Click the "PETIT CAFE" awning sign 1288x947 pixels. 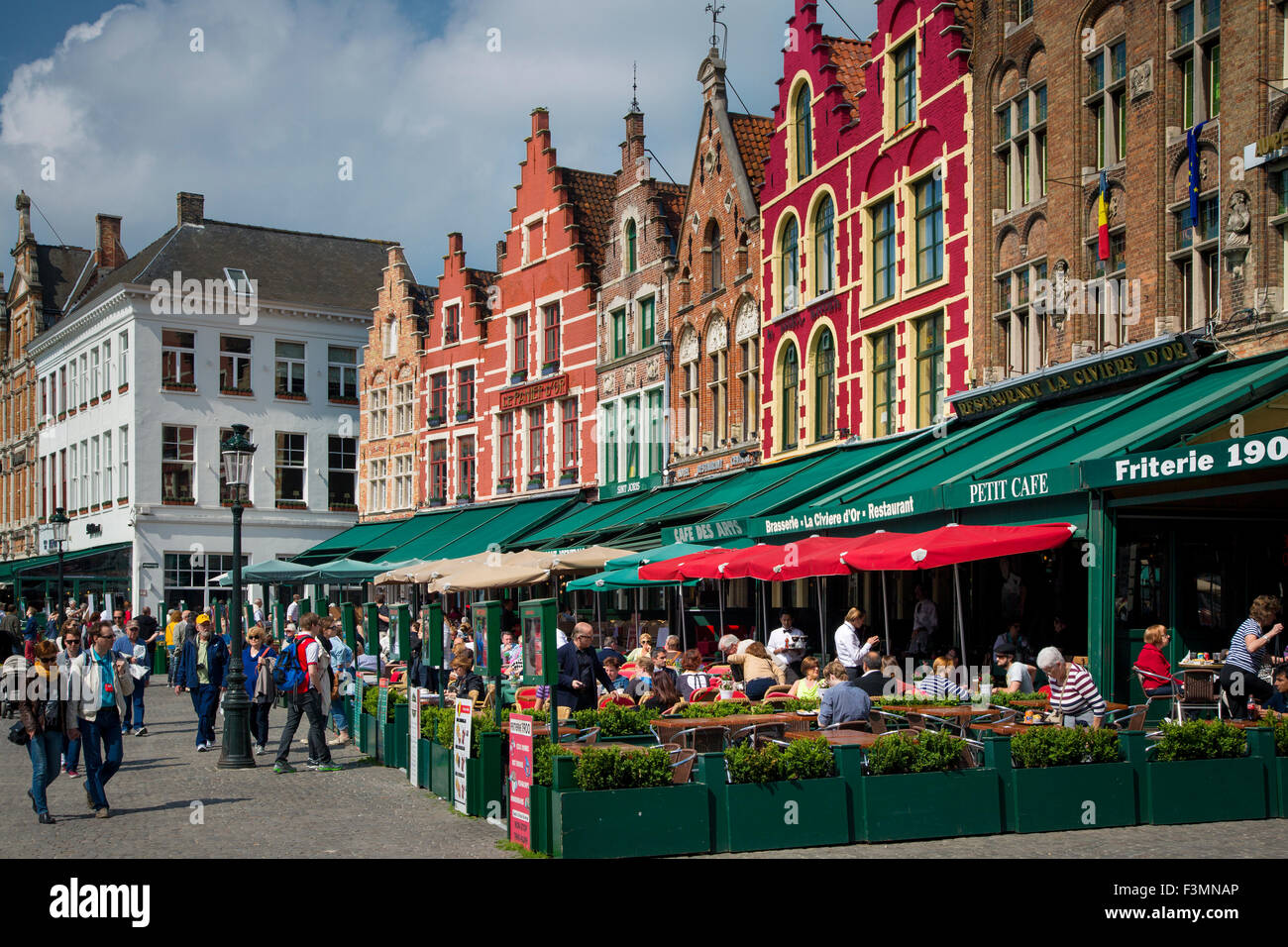(x=1008, y=486)
